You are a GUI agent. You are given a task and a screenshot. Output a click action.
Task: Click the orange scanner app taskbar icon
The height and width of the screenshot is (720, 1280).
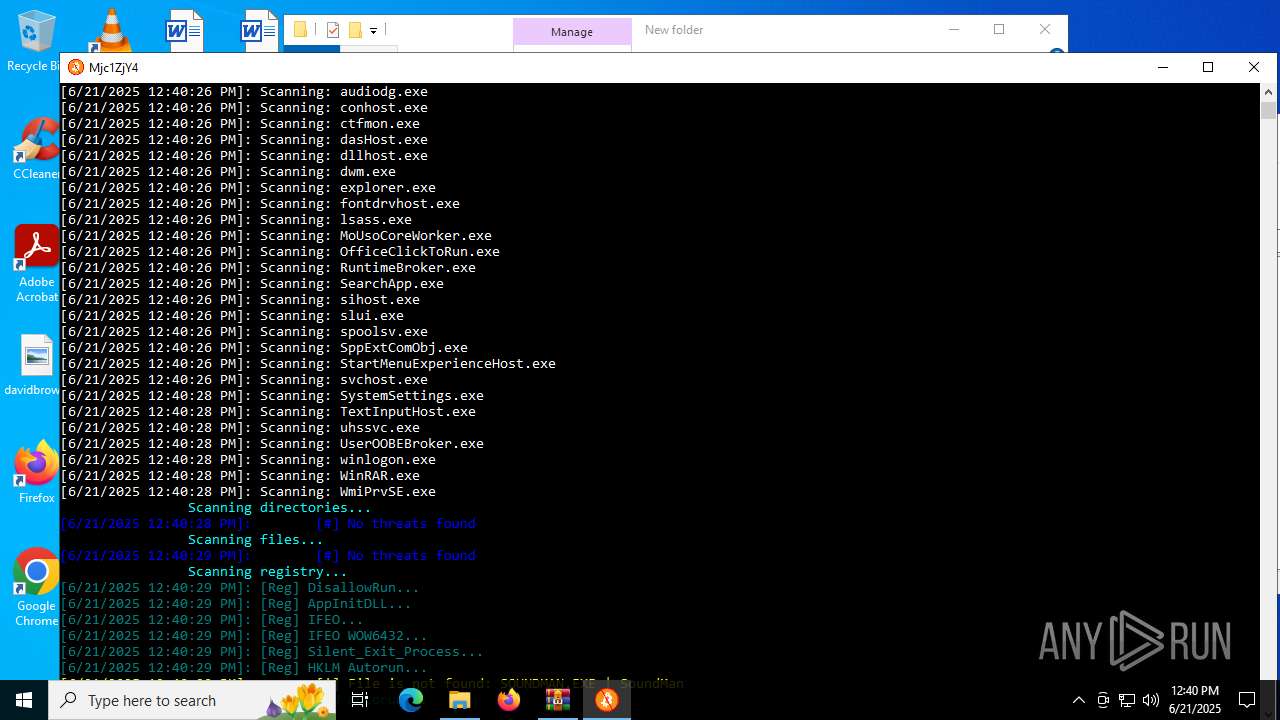pyautogui.click(x=606, y=700)
